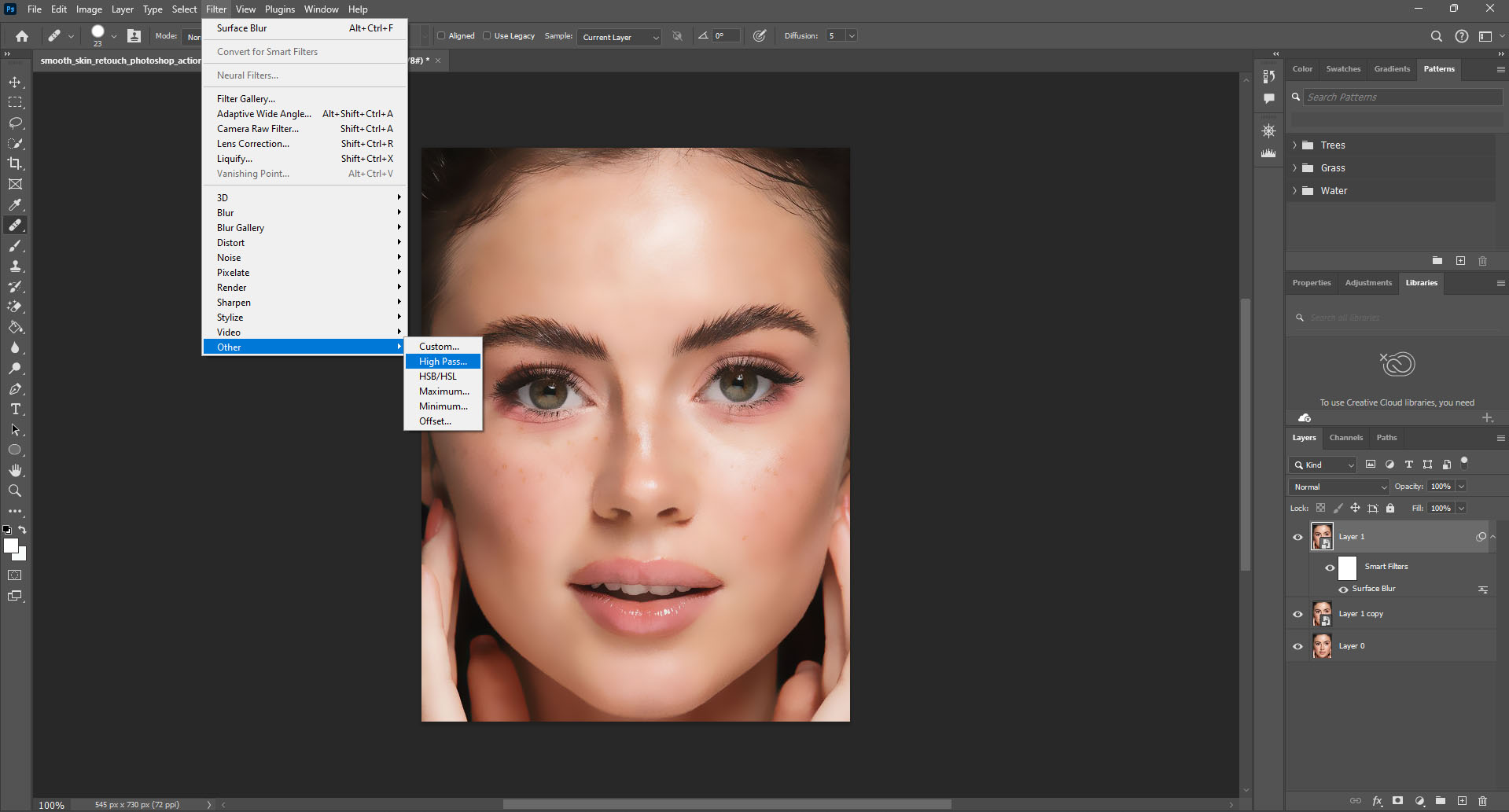Screen dimensions: 1509x812
Task: Hide Smart Filters visibility eye
Action: (x=1330, y=568)
